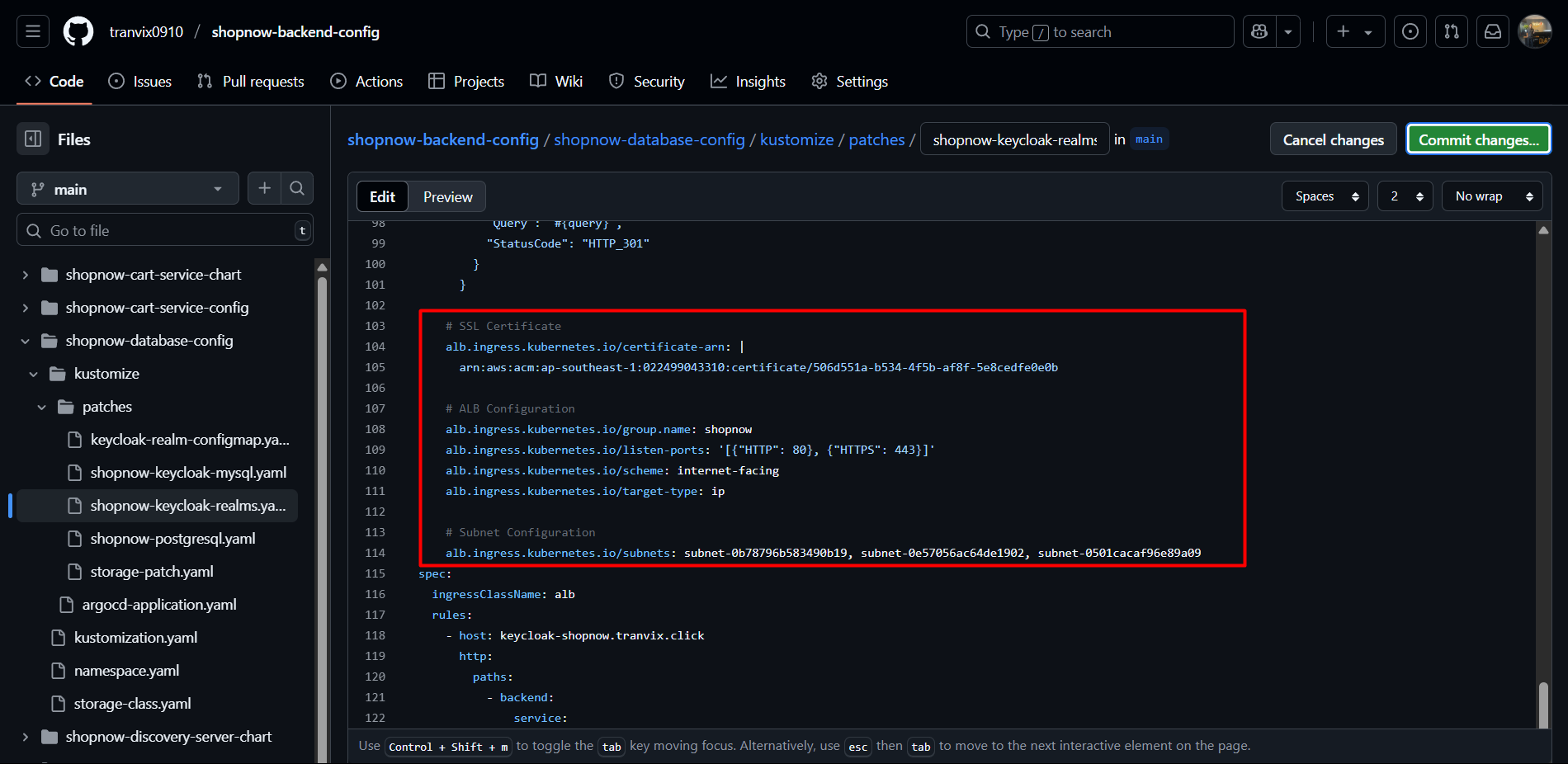This screenshot has height=764, width=1568.
Task: Select the Edit mode toggle
Action: (382, 197)
